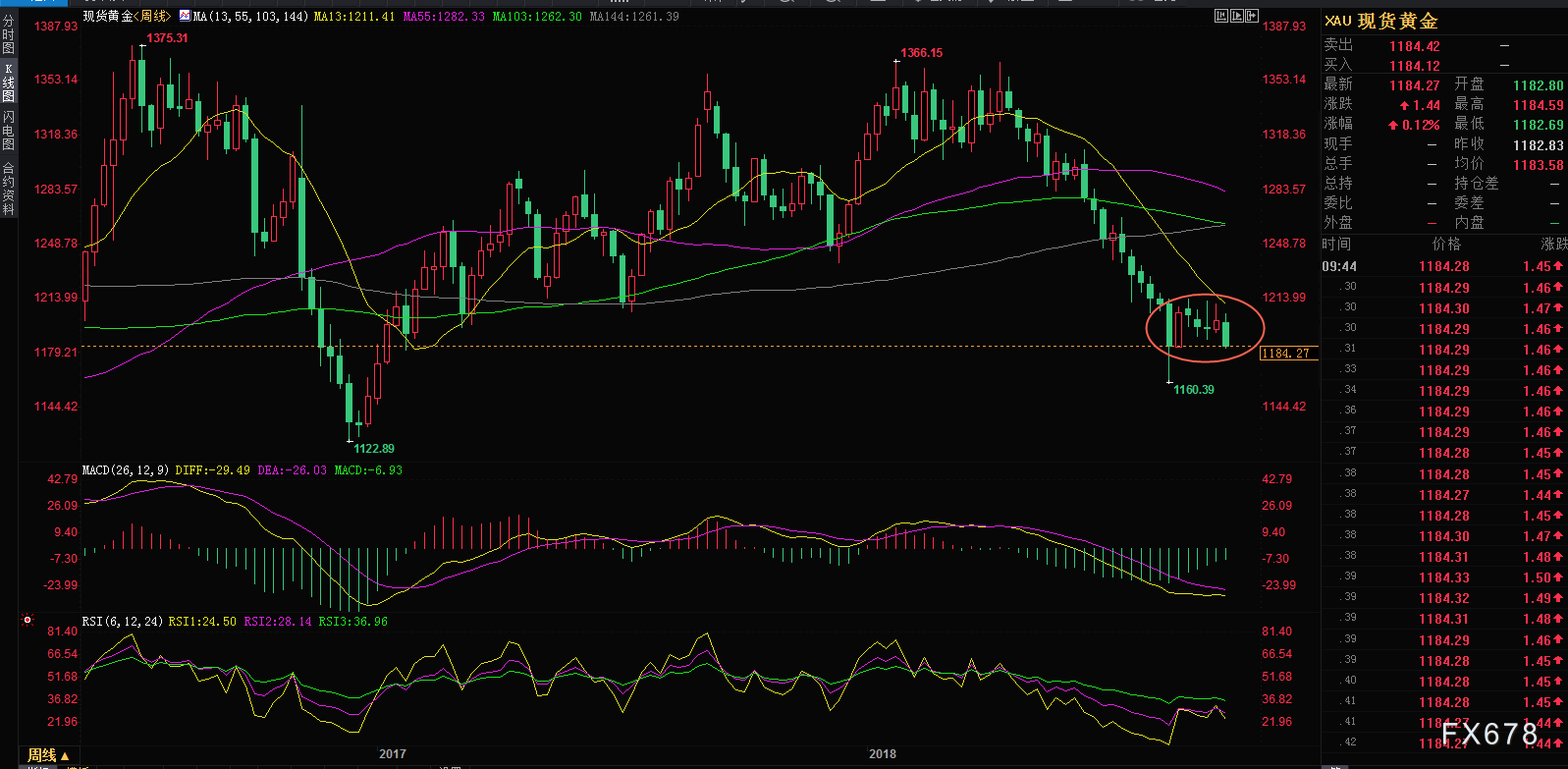Click the 2017 year label on the time axis
This screenshot has width=1568, height=769.
click(x=393, y=754)
